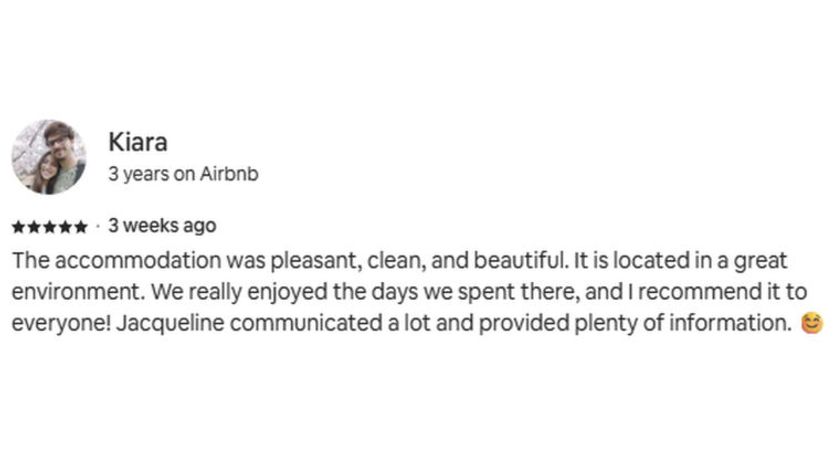The height and width of the screenshot is (460, 834).
Task: Click the first star of the rating
Action: [18, 227]
